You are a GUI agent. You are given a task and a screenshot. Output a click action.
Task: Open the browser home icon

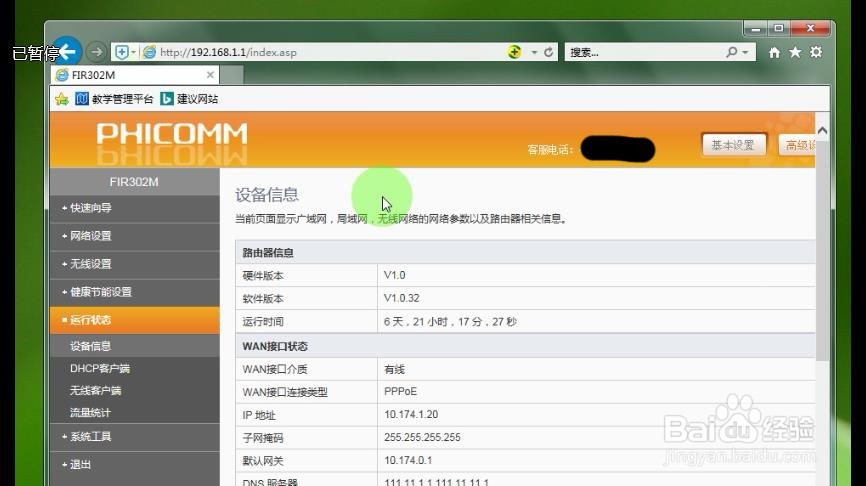click(774, 52)
